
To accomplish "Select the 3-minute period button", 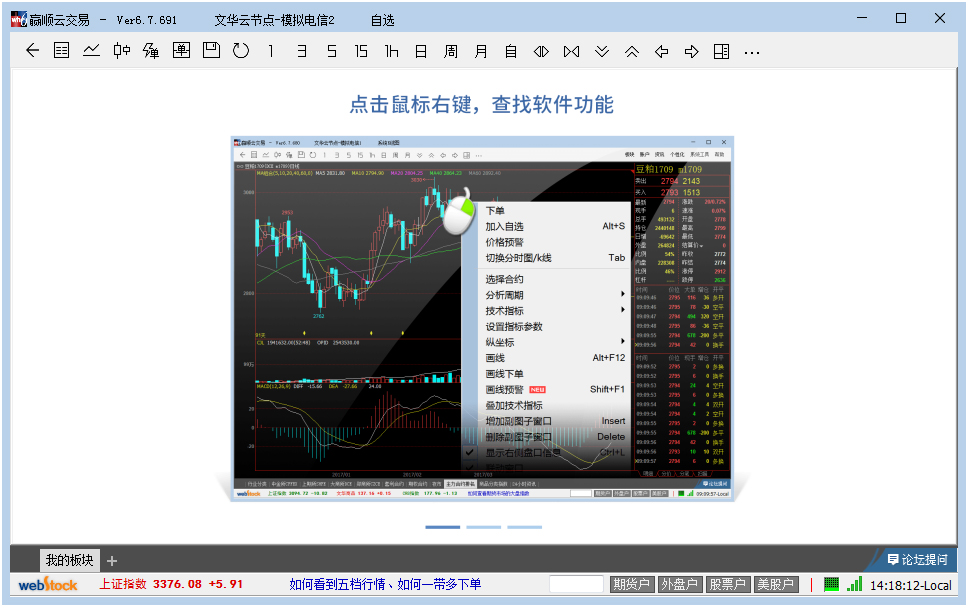I will coord(302,51).
